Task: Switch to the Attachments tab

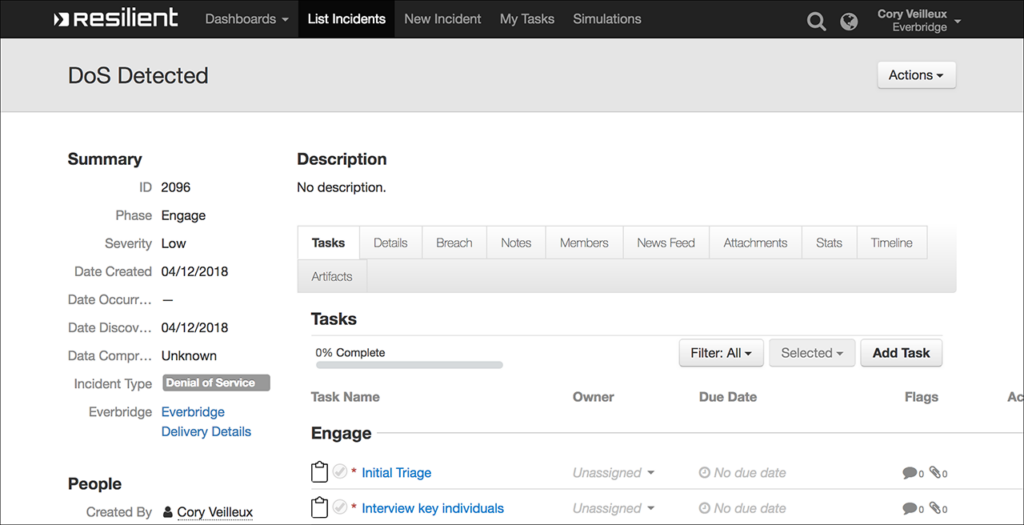Action: pyautogui.click(x=756, y=243)
